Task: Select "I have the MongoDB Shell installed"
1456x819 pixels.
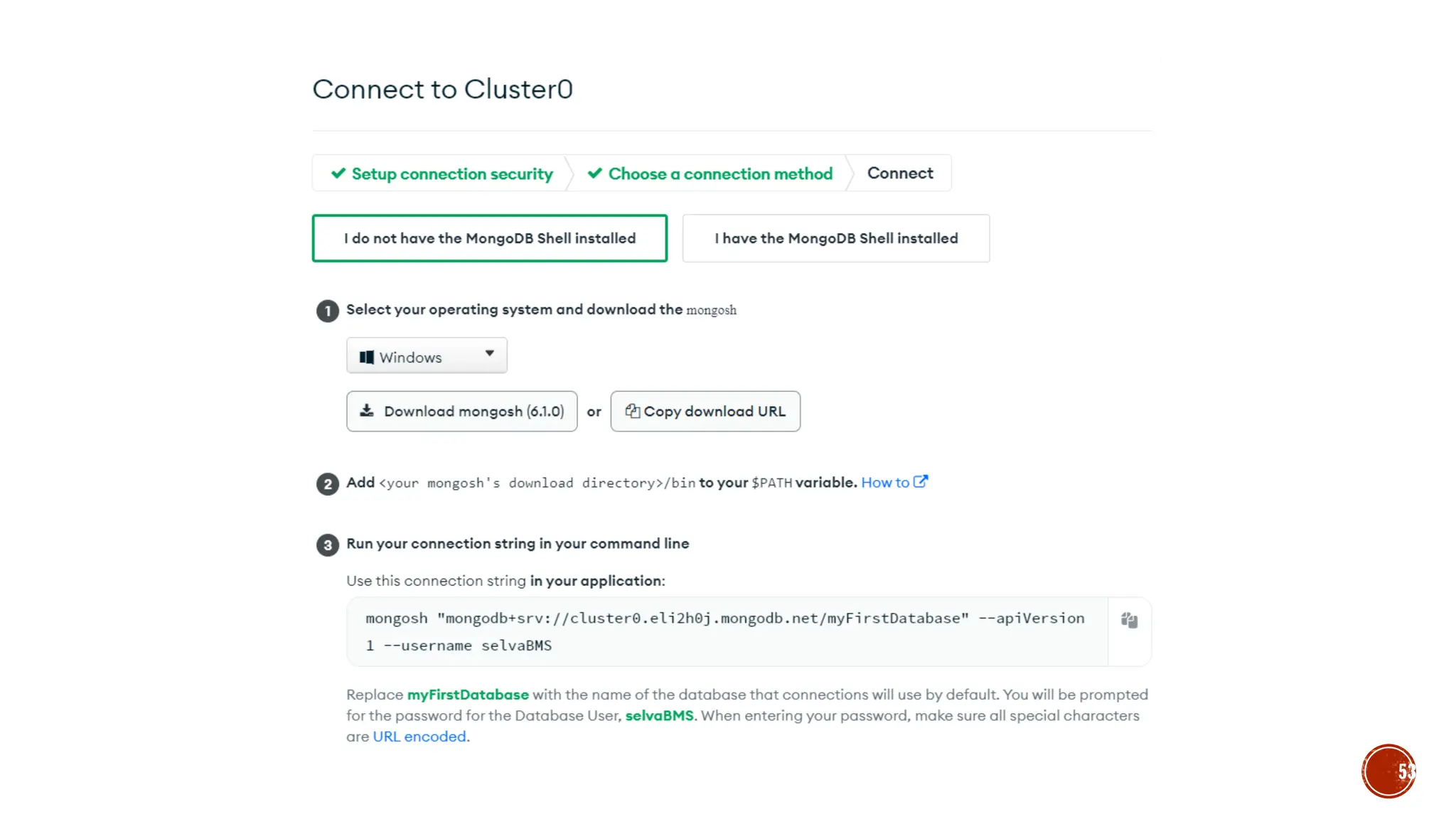Action: 835,238
